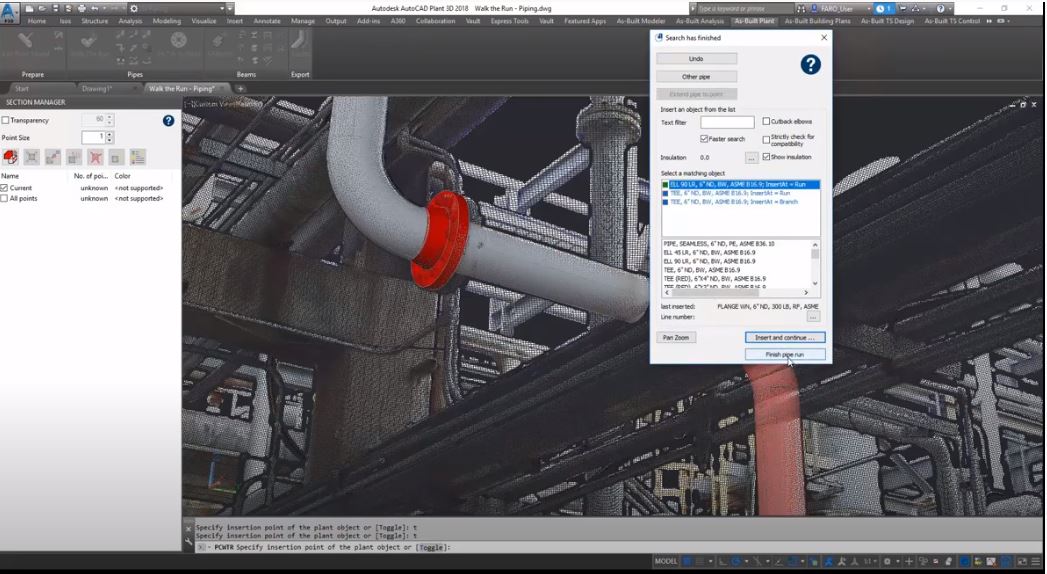
Task: Click the Pan Zoom button
Action: [676, 338]
